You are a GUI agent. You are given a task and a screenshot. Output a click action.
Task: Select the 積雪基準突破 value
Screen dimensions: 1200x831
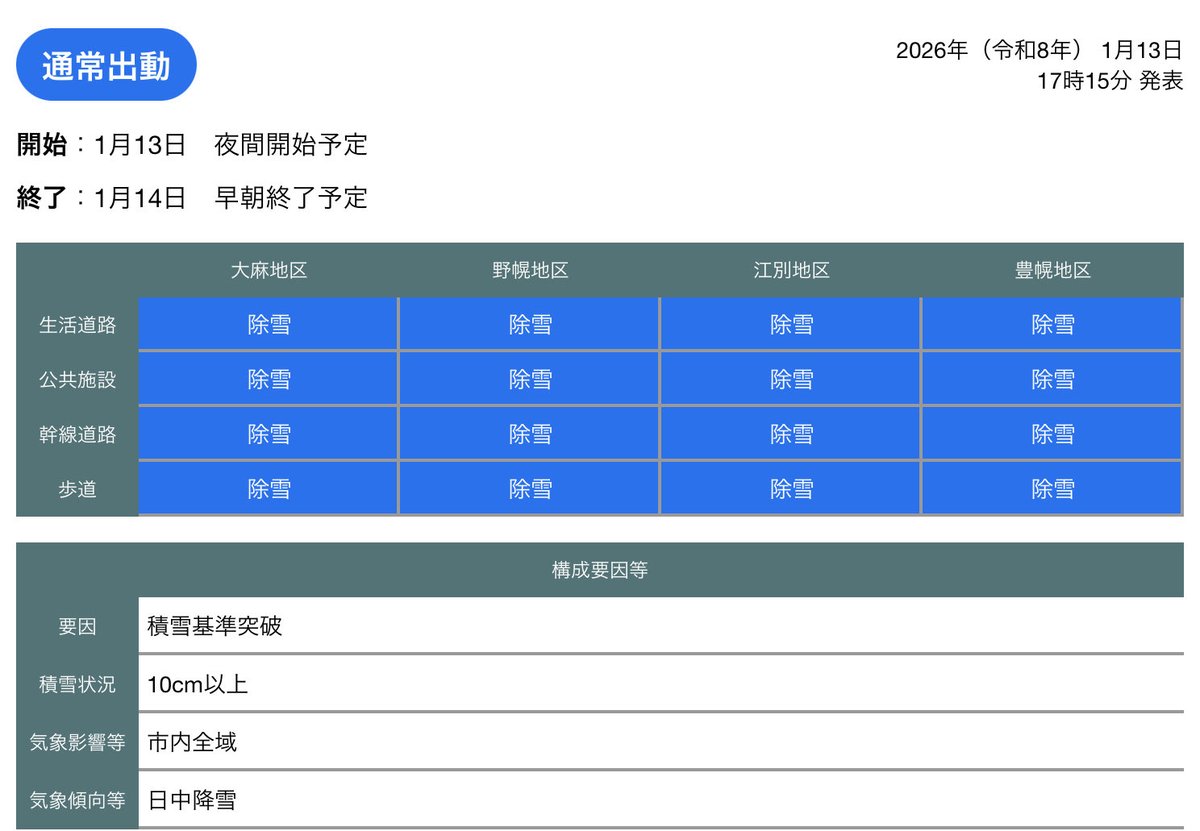click(215, 627)
